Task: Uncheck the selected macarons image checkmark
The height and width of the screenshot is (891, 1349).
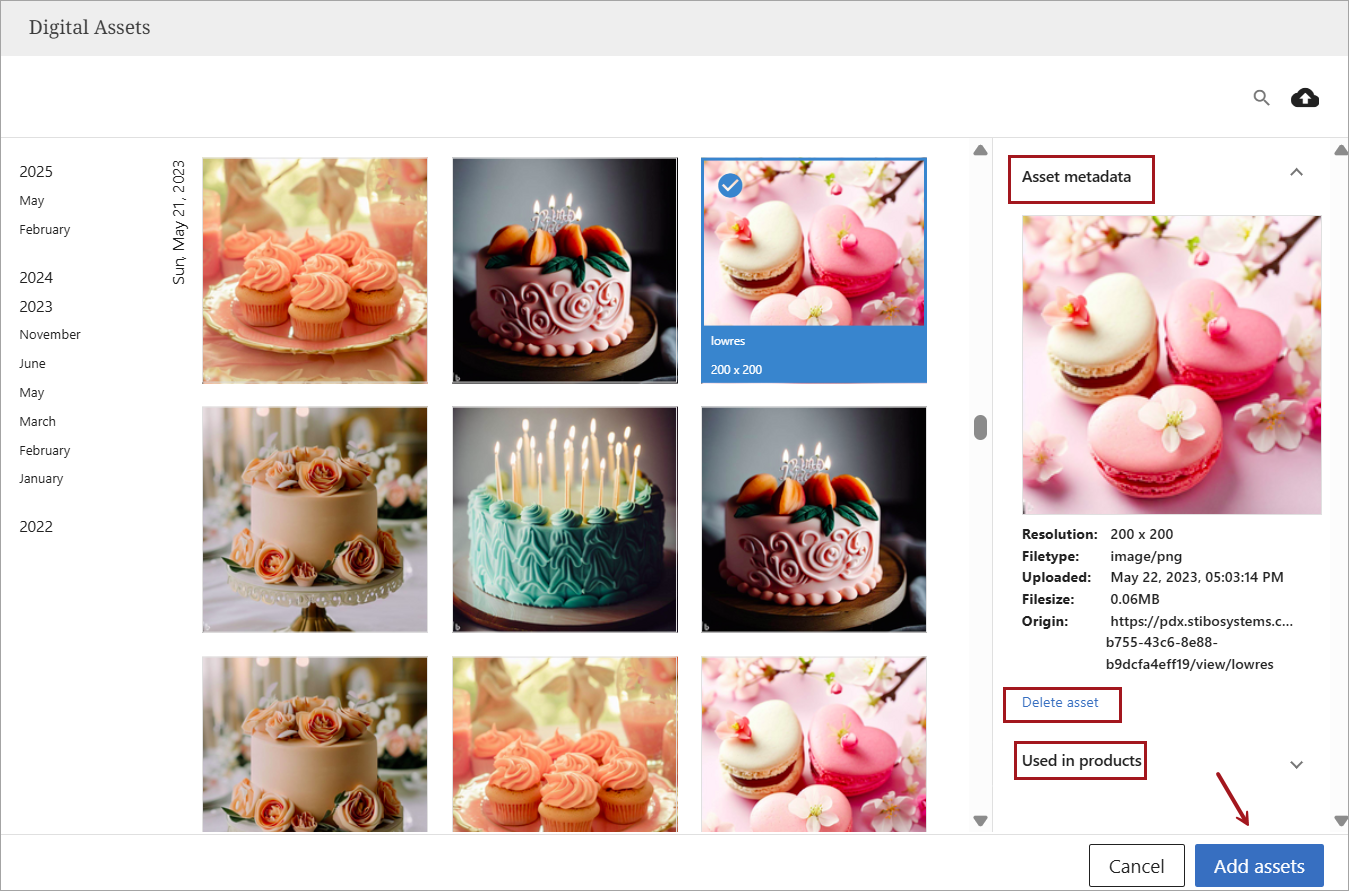Action: pyautogui.click(x=731, y=185)
